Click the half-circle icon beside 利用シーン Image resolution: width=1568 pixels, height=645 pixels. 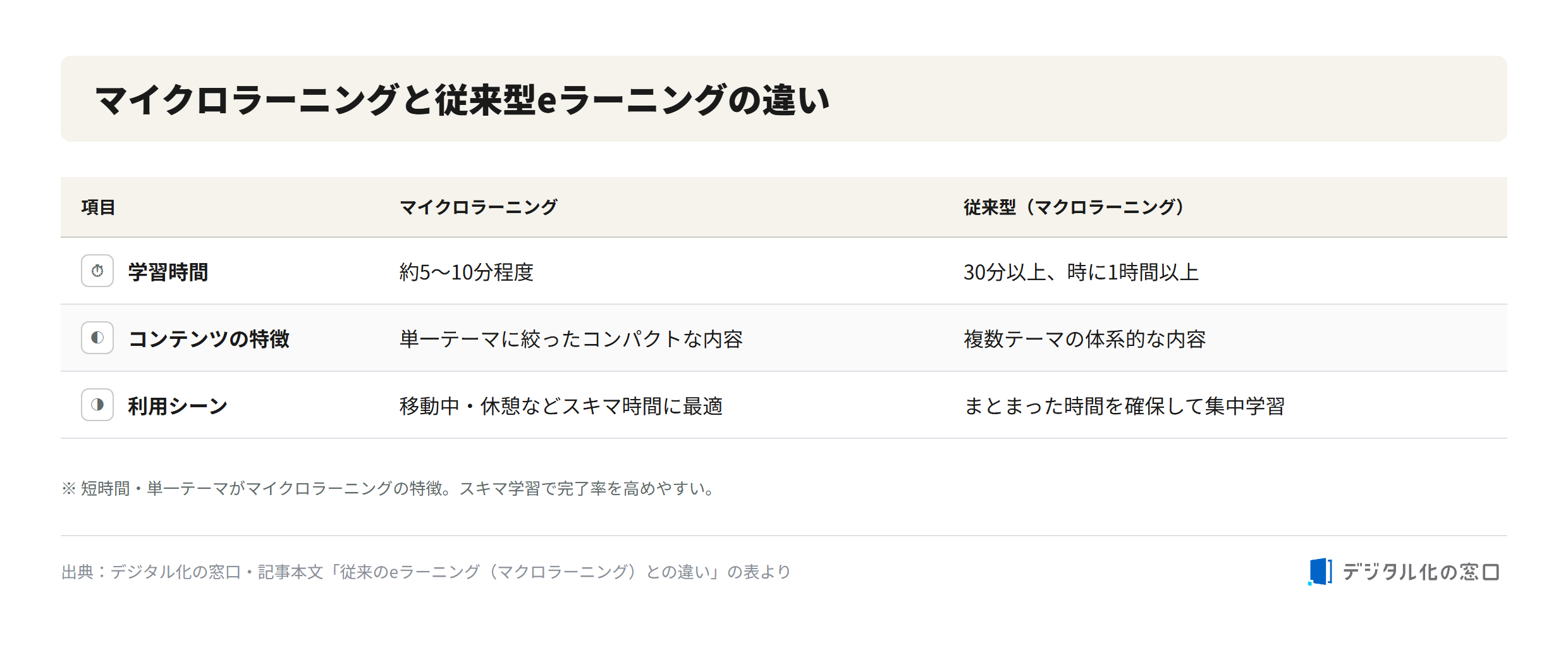[x=97, y=405]
